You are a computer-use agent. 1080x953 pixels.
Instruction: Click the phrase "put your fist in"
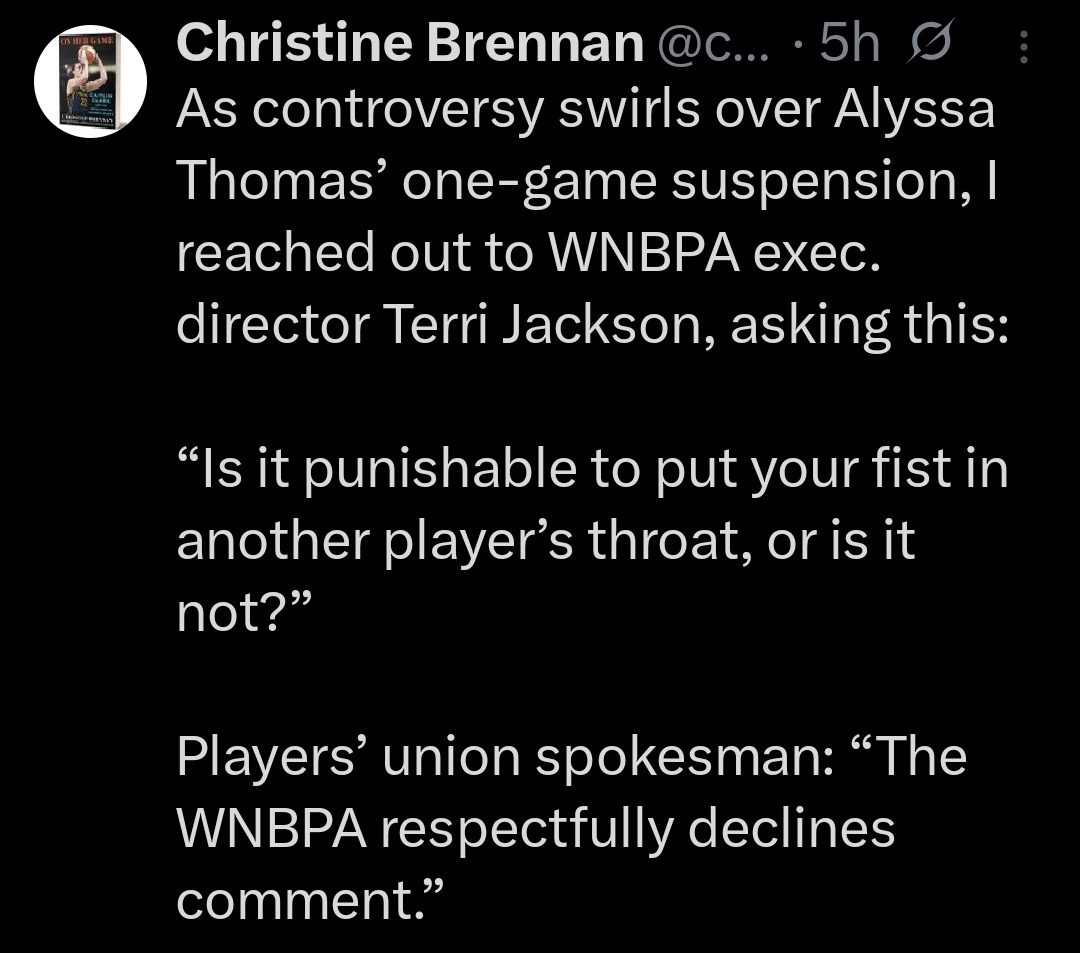(831, 470)
